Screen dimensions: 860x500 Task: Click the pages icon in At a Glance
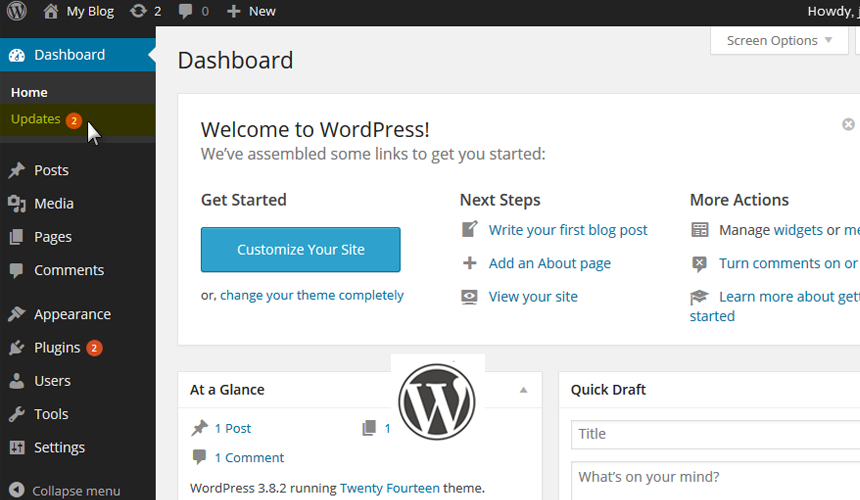click(369, 428)
